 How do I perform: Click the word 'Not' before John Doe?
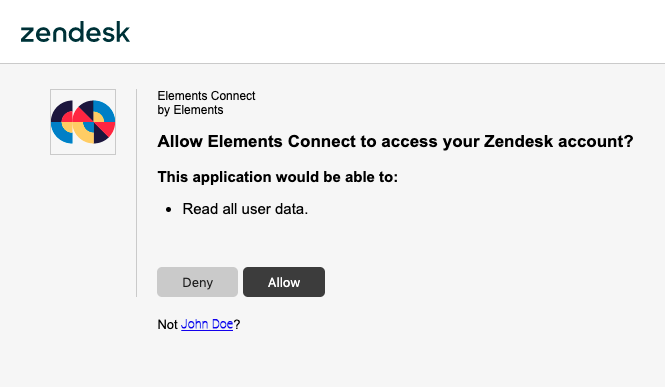(x=167, y=324)
